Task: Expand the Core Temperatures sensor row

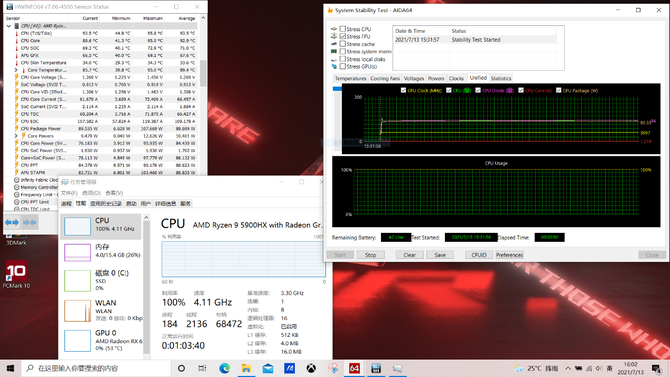Action: [x=16, y=70]
